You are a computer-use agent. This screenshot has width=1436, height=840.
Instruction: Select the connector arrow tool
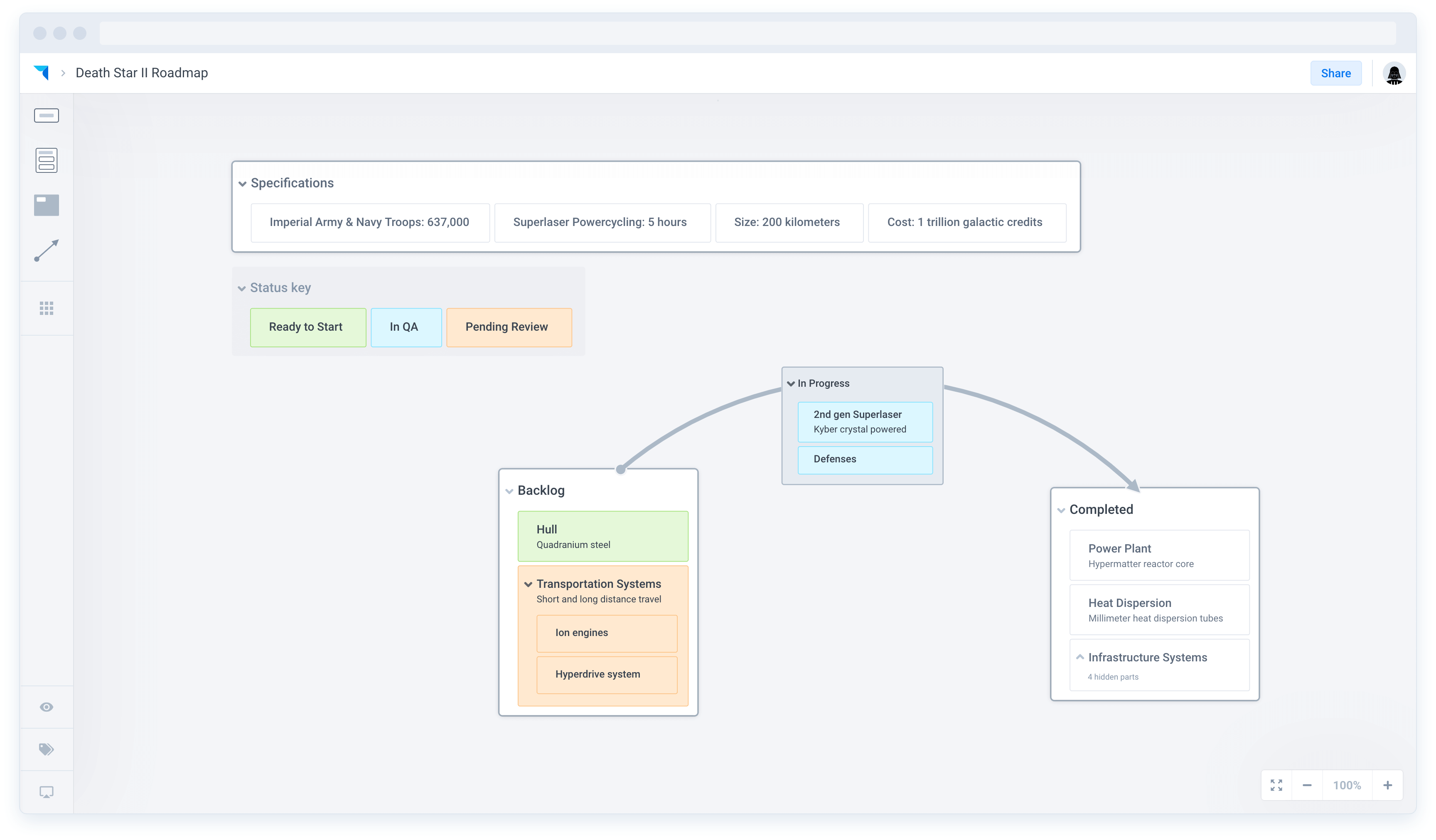click(46, 250)
